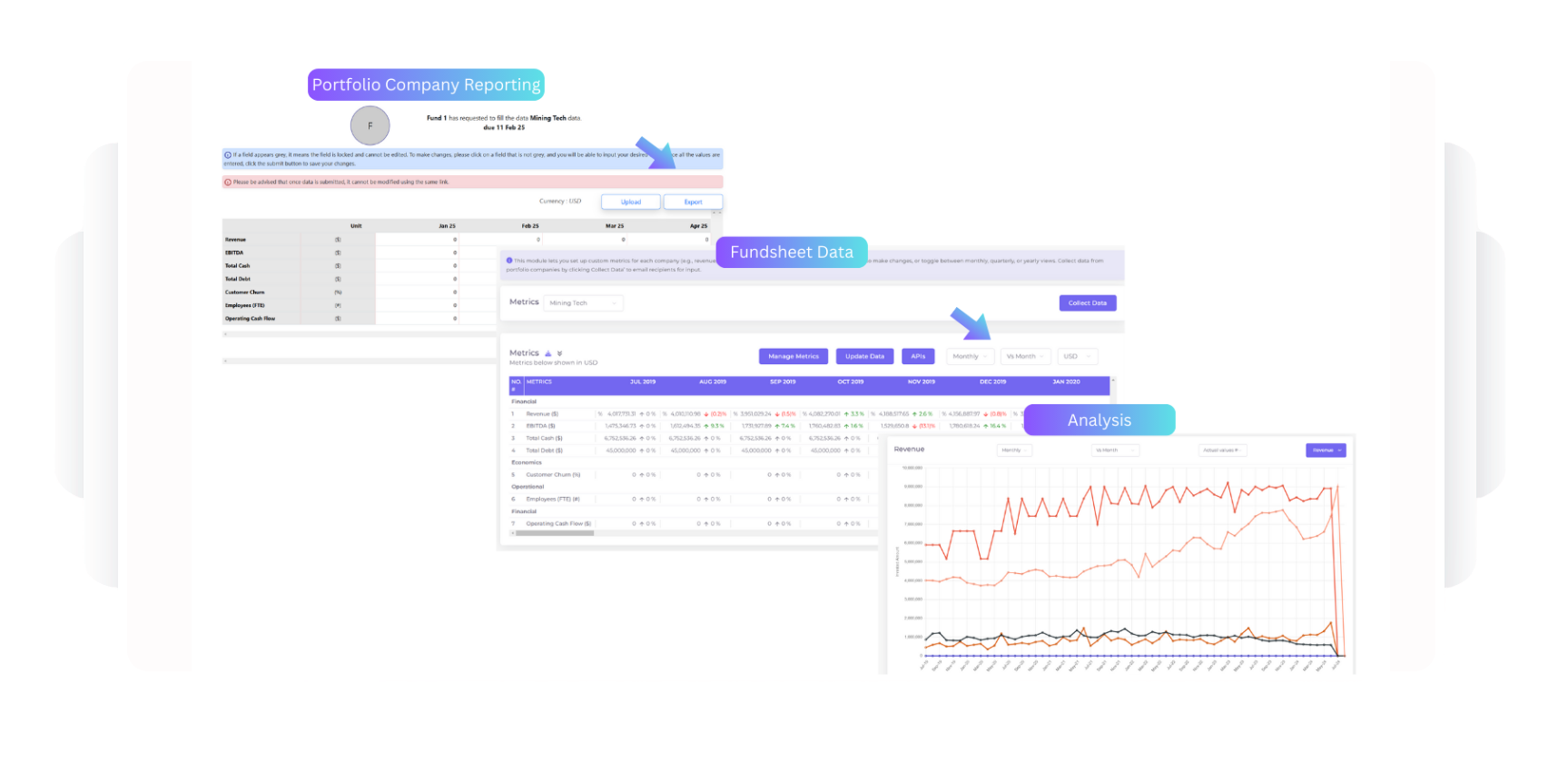Open the Monthly period dropdown in Fundsheet
Image resolution: width=1568 pixels, height=763 pixels.
pos(970,357)
